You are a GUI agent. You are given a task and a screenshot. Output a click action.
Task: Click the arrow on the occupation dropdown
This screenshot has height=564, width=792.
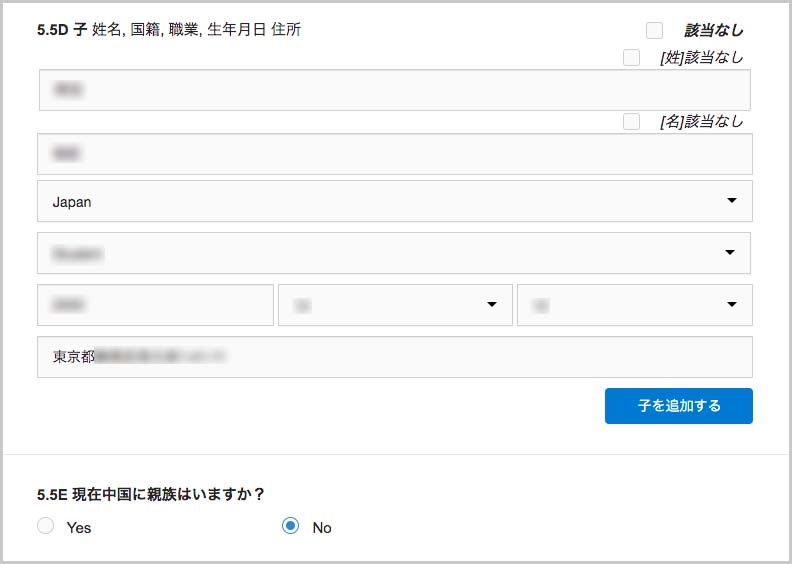click(x=729, y=252)
